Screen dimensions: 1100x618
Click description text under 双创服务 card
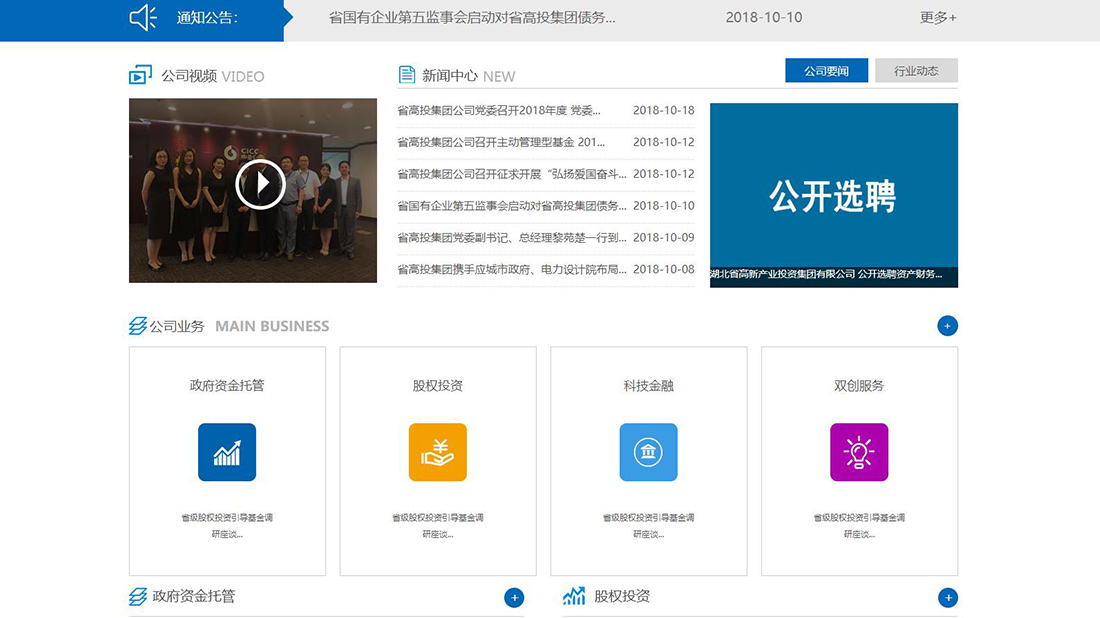tap(859, 525)
